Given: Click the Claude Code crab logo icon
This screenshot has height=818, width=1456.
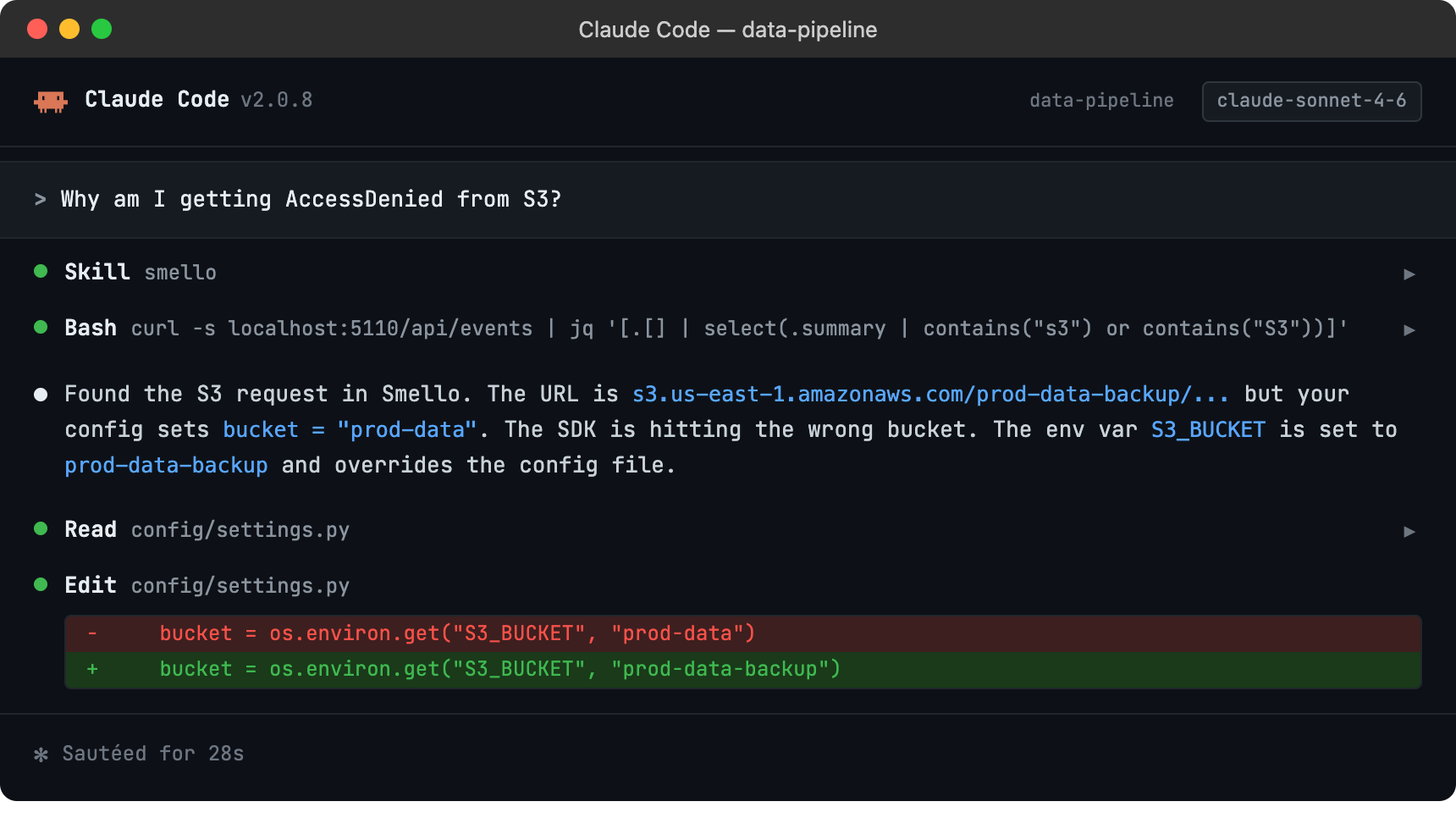Looking at the screenshot, I should (x=51, y=101).
